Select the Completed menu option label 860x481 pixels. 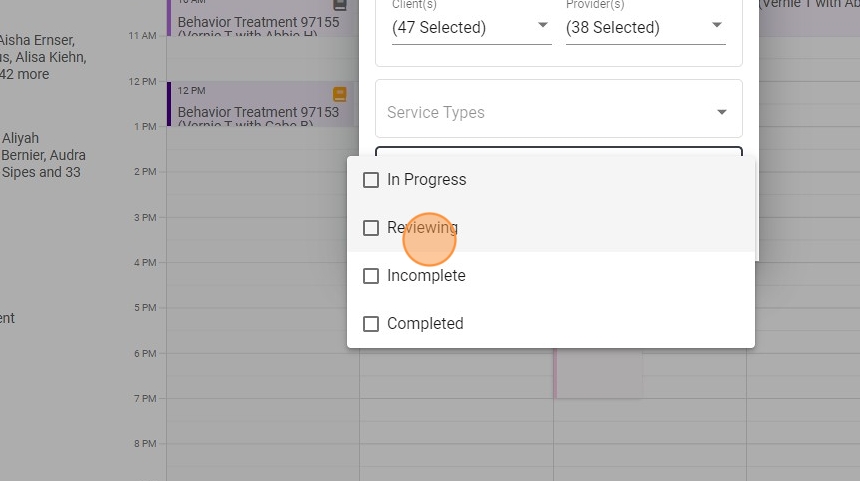425,324
